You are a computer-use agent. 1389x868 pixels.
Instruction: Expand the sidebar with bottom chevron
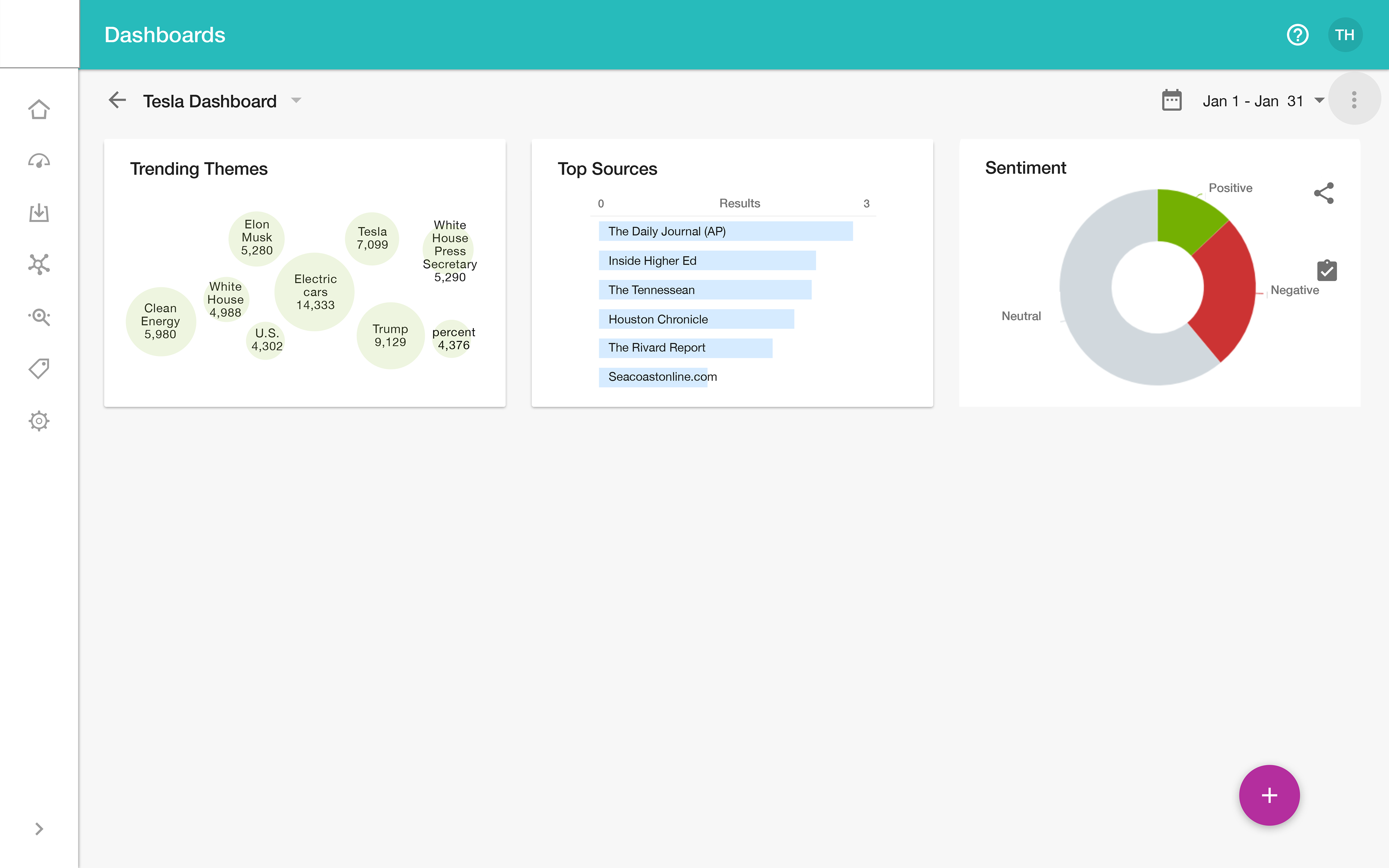click(x=39, y=828)
